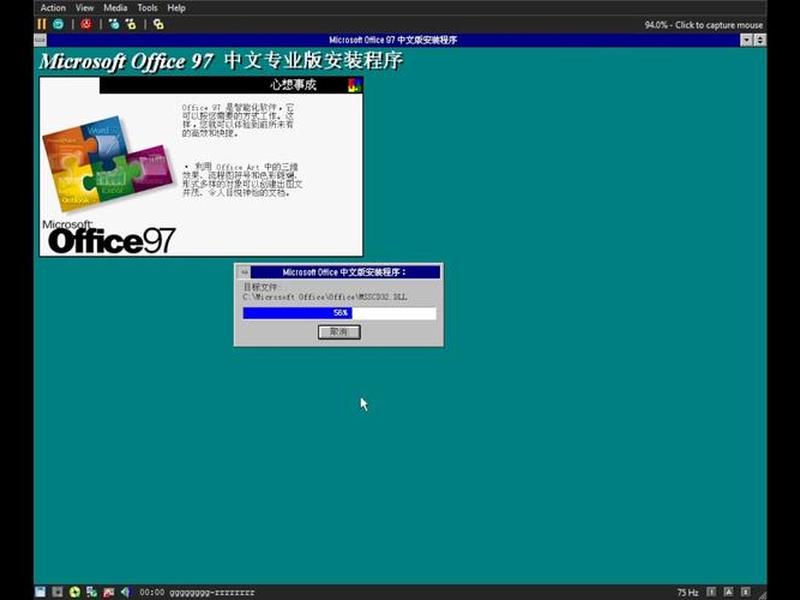Click the hard disk status bar icon

(91, 592)
